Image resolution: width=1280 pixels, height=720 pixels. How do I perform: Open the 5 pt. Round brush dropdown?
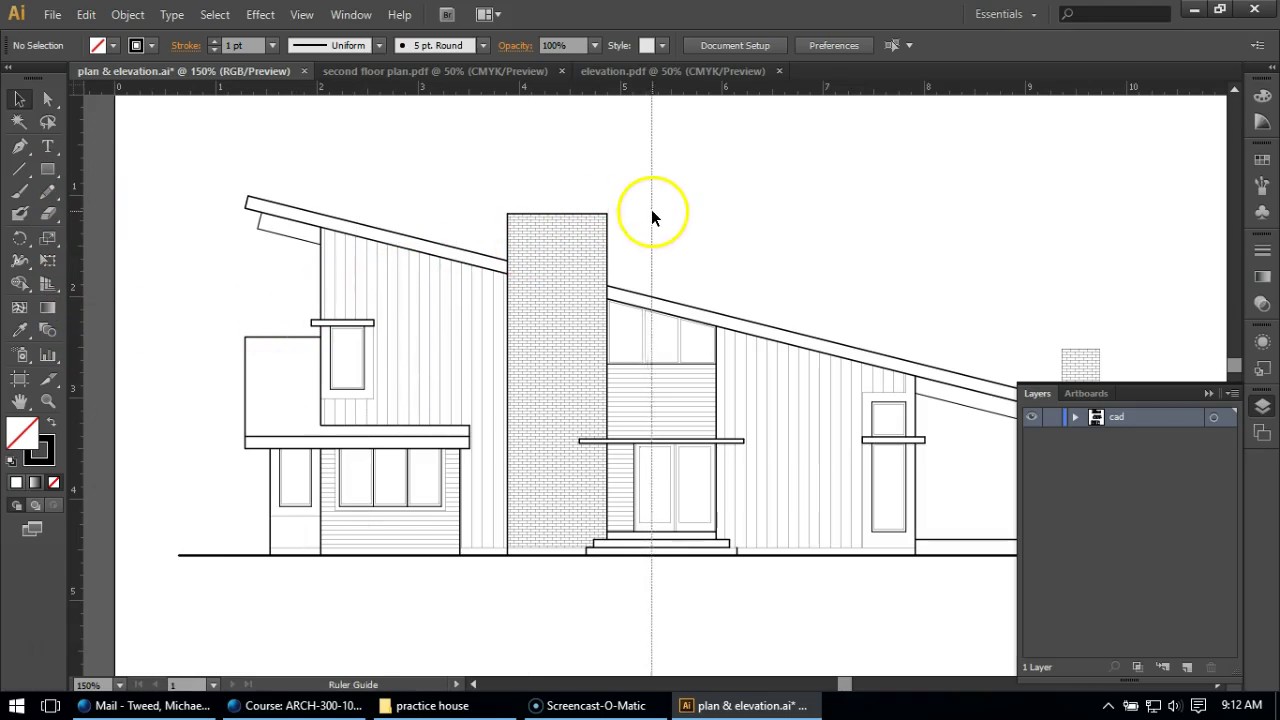click(x=483, y=45)
